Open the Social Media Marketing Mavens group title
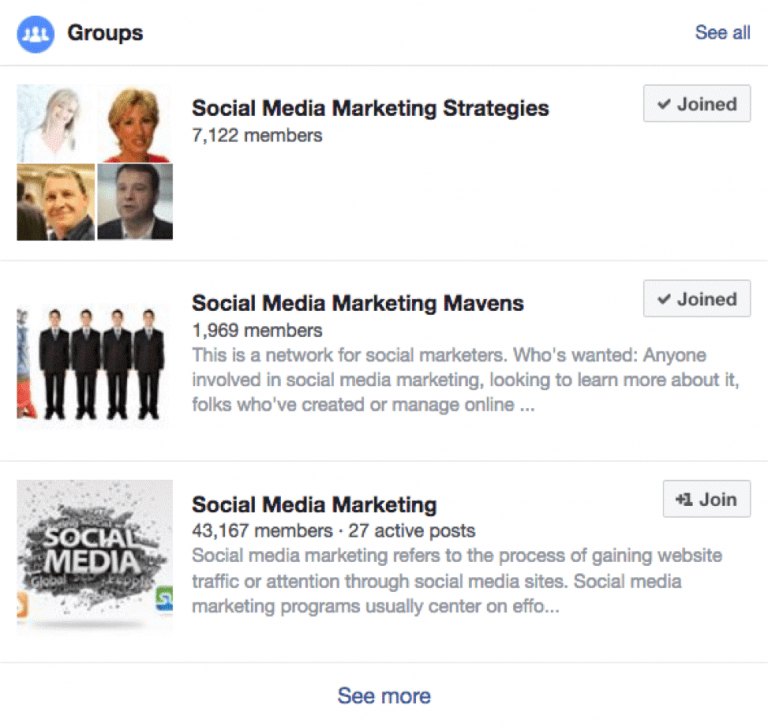 pos(357,303)
